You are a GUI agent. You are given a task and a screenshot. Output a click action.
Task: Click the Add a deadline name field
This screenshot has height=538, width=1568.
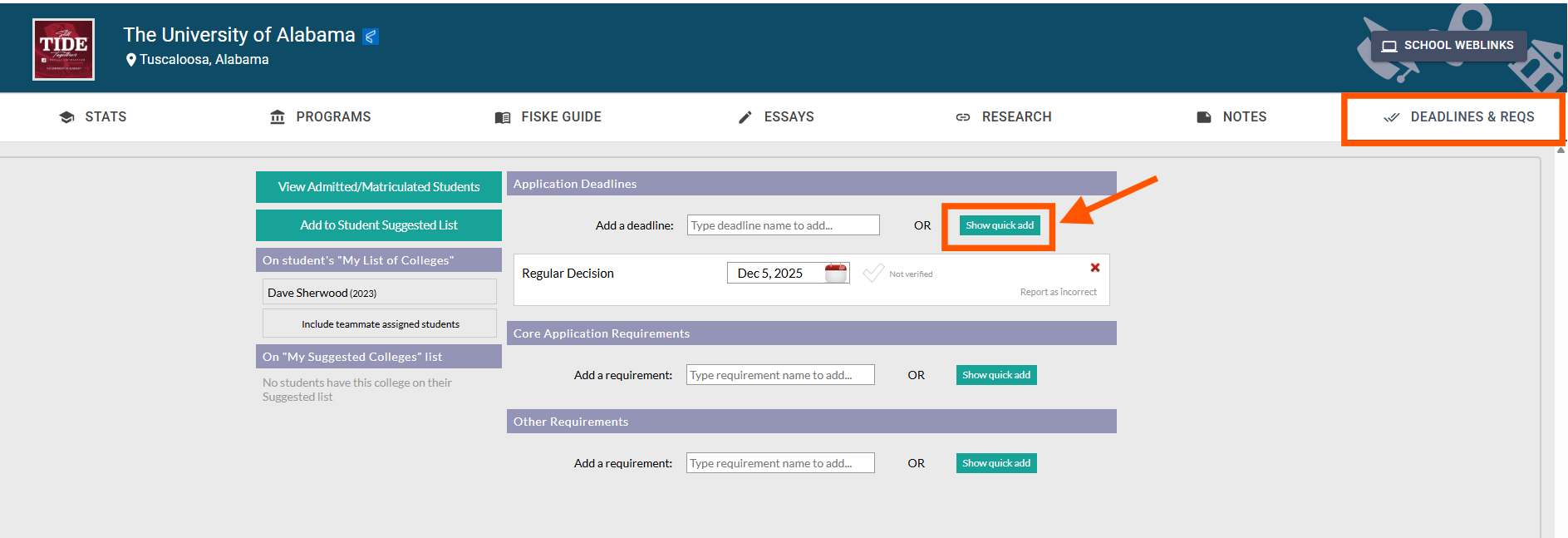[783, 225]
